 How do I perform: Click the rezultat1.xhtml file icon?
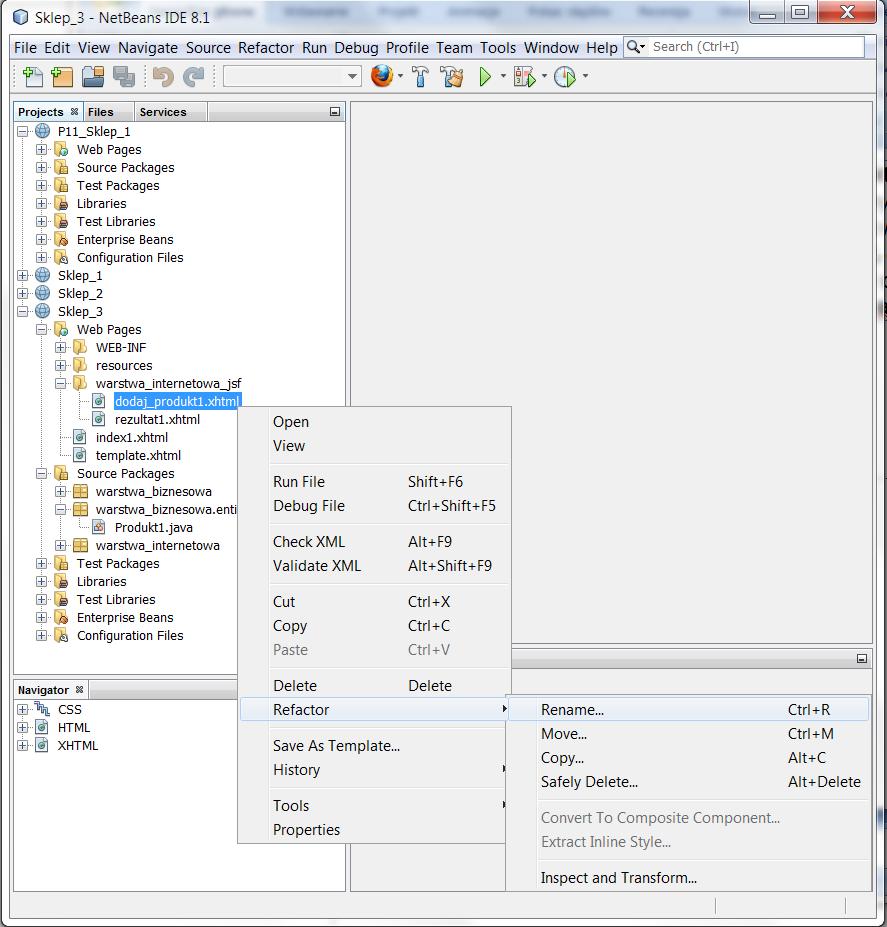[99, 419]
